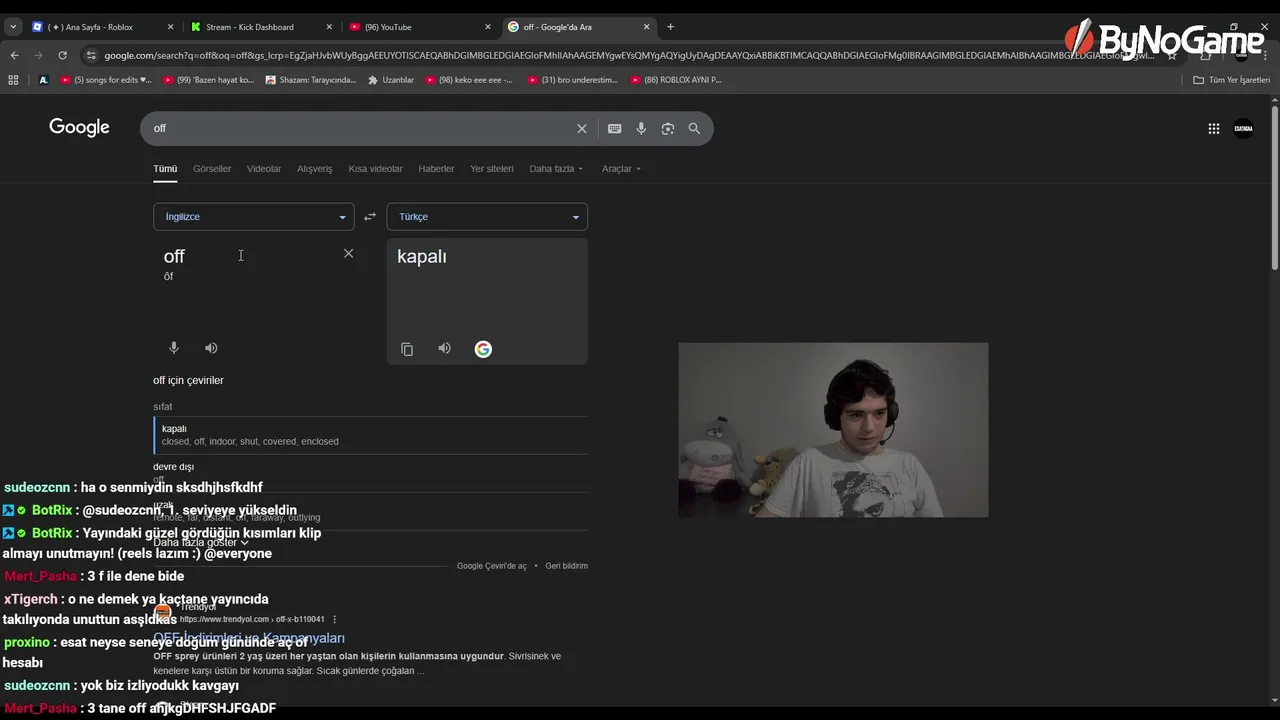Image resolution: width=1280 pixels, height=720 pixels.
Task: Expand the Daha fazla search filter
Action: coord(556,169)
